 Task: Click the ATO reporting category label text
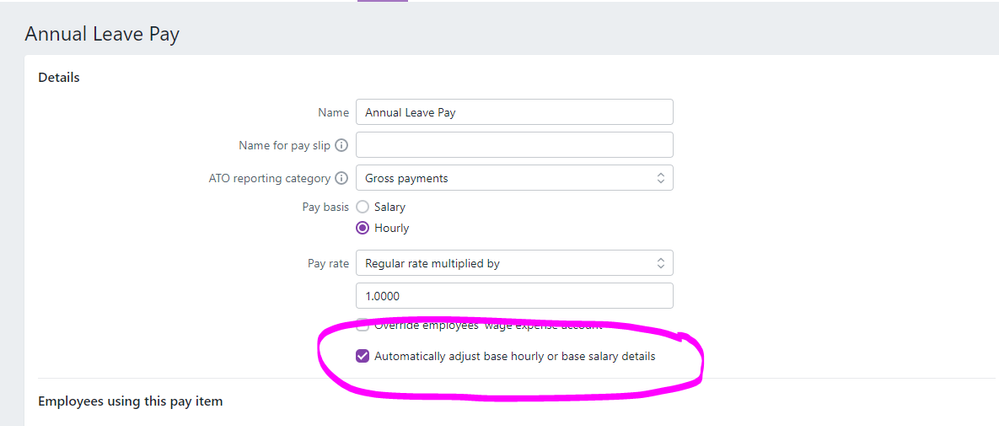point(262,178)
